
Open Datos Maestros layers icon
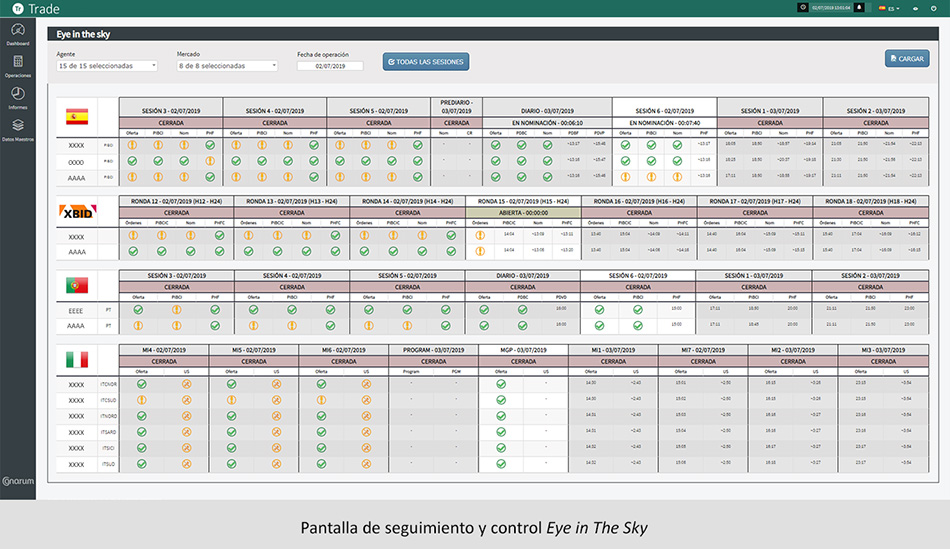[17, 127]
